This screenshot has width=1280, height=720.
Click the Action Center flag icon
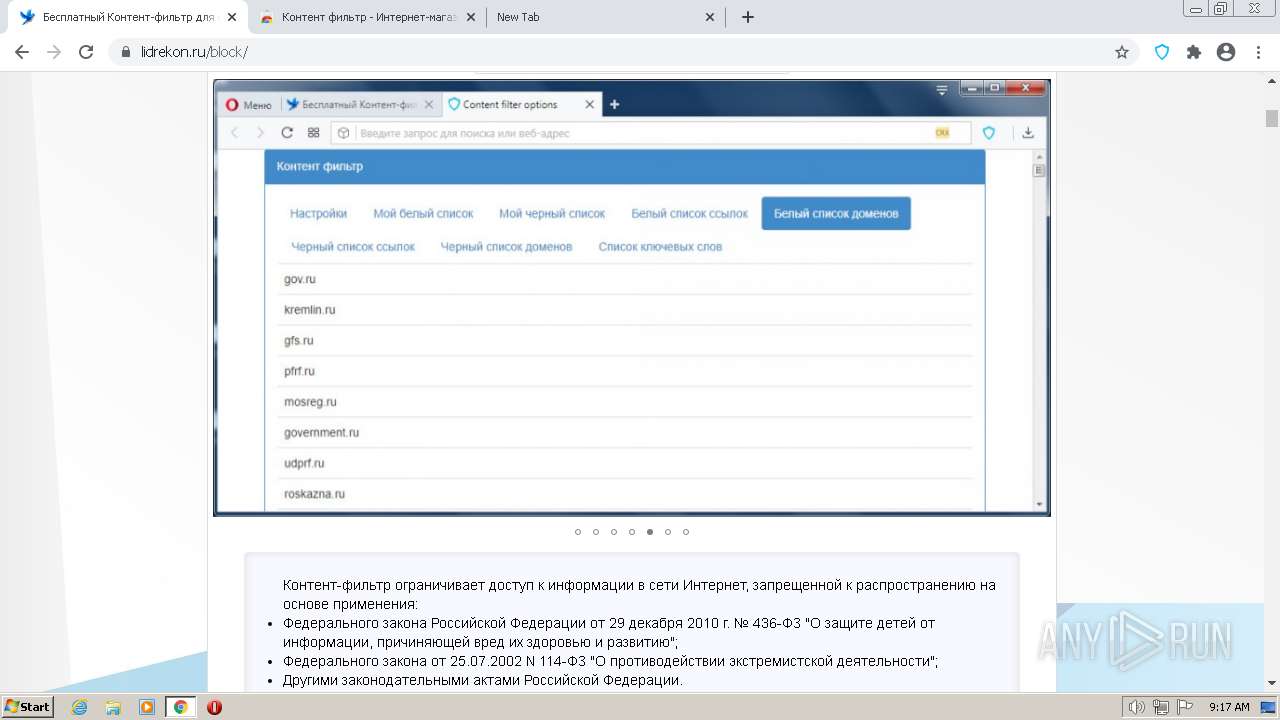1185,707
